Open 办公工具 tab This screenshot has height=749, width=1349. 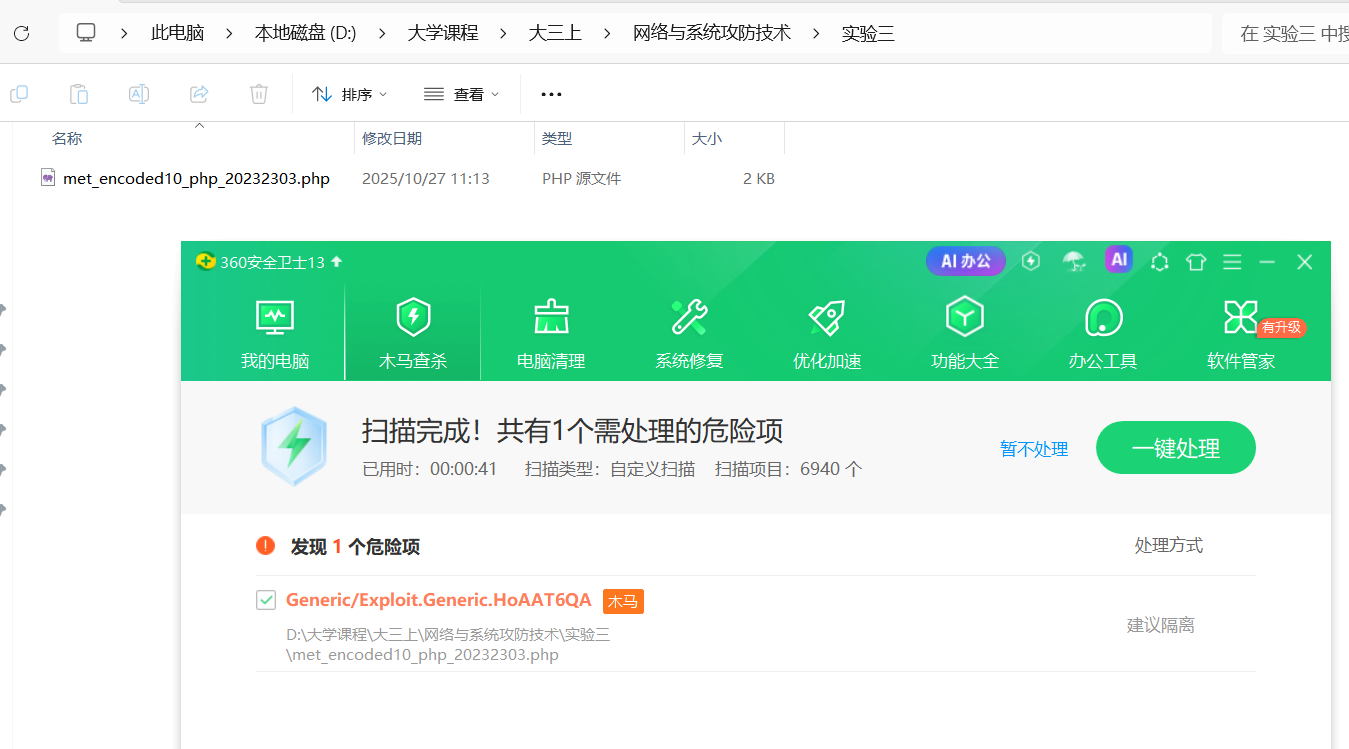pos(1103,334)
